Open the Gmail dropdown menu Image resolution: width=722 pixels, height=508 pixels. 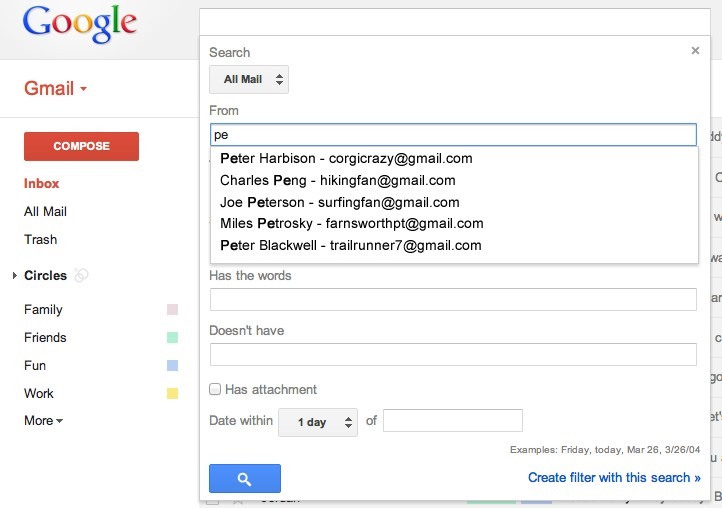click(55, 88)
